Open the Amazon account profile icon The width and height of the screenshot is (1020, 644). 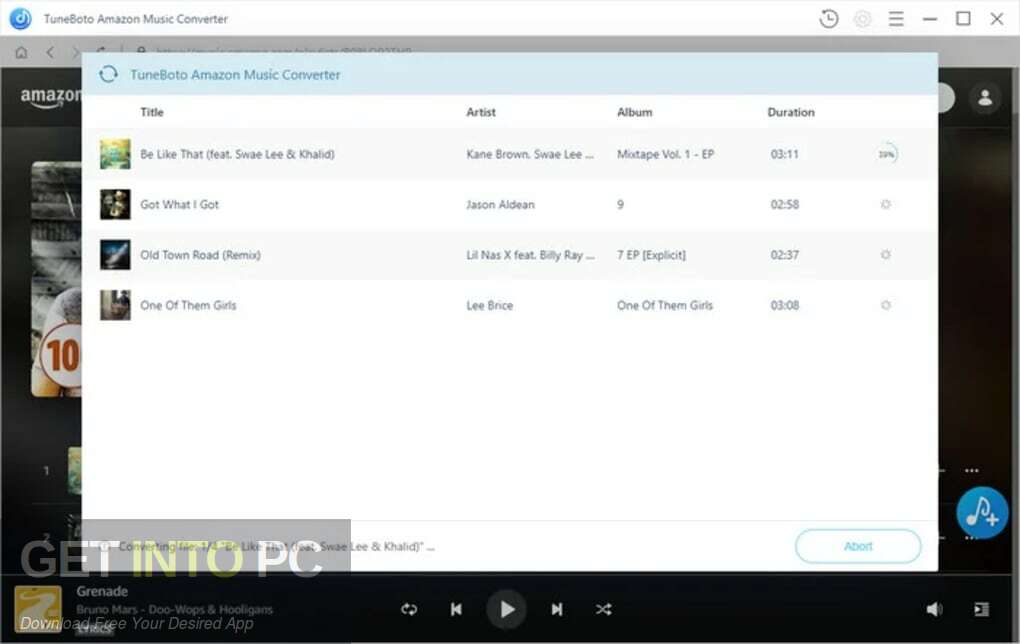click(985, 98)
